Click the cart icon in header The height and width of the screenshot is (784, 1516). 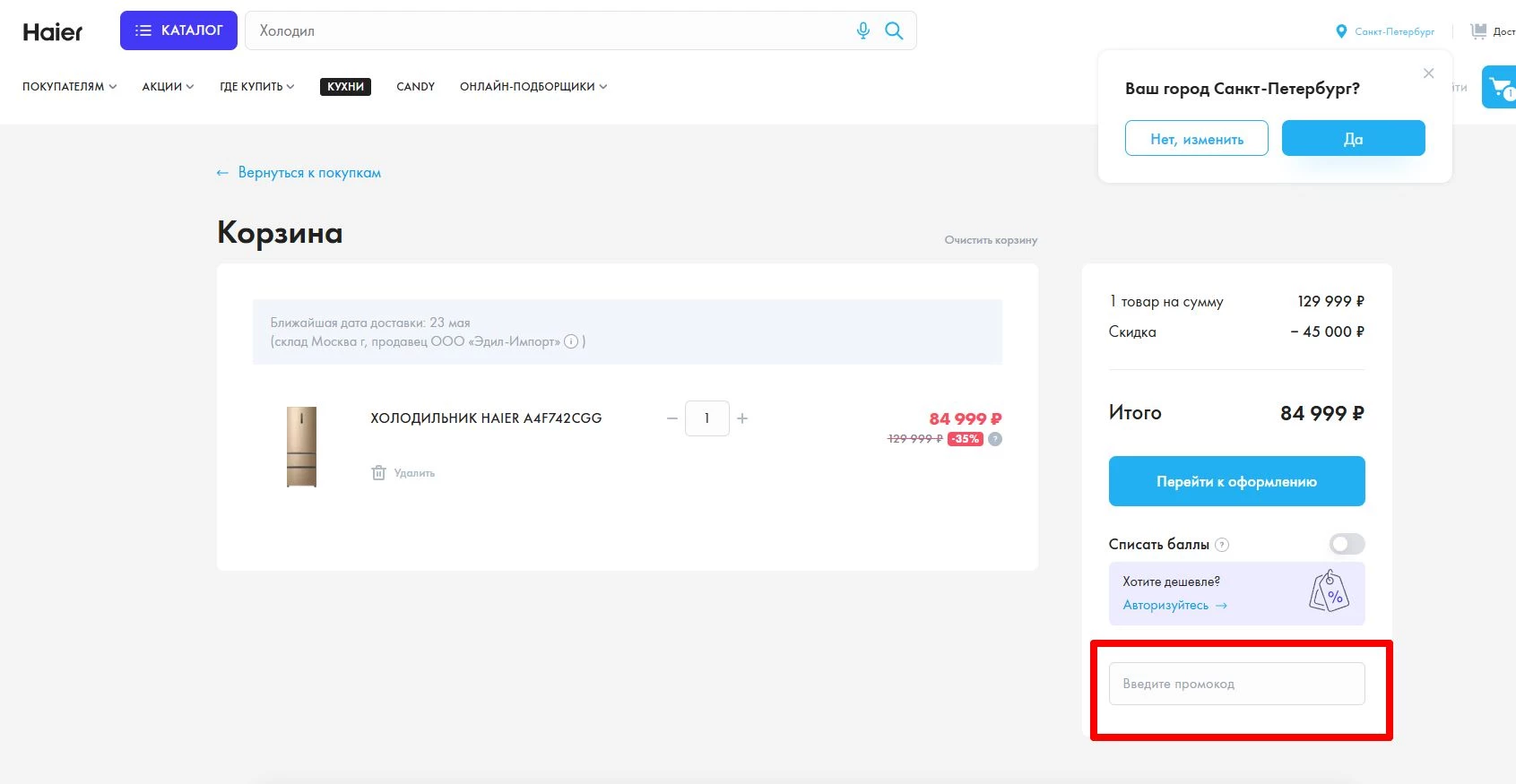1499,88
